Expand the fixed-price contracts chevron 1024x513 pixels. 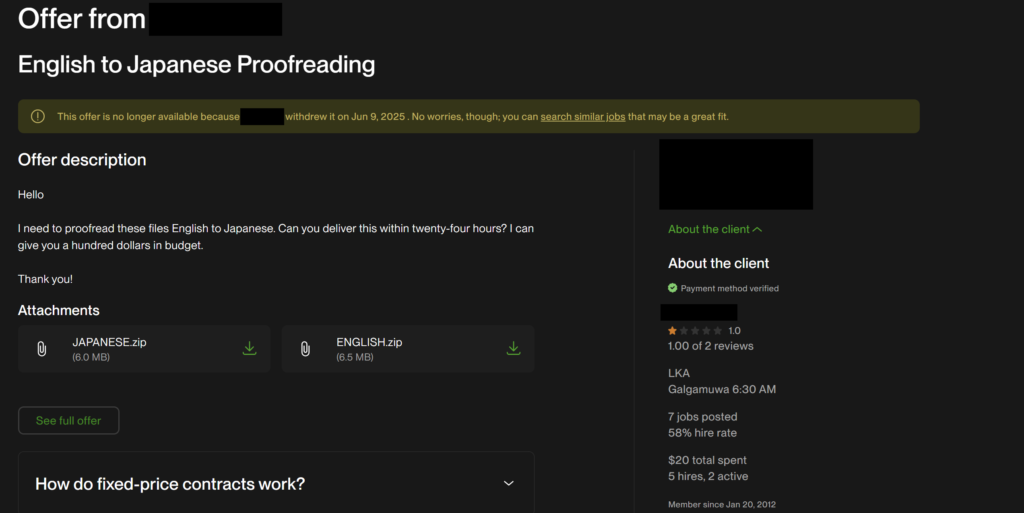(508, 484)
